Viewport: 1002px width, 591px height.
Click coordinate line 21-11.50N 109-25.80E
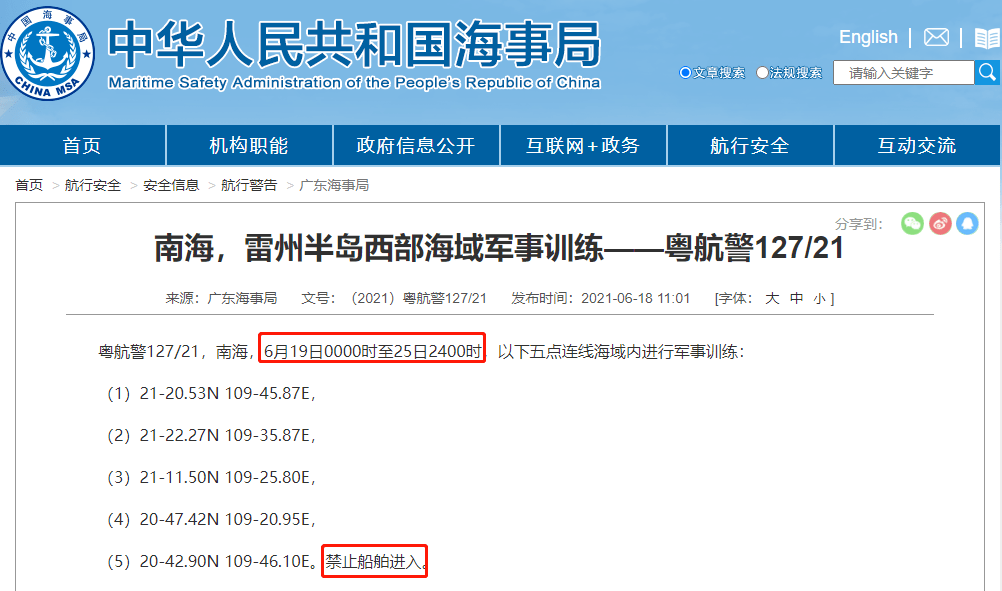[x=226, y=478]
